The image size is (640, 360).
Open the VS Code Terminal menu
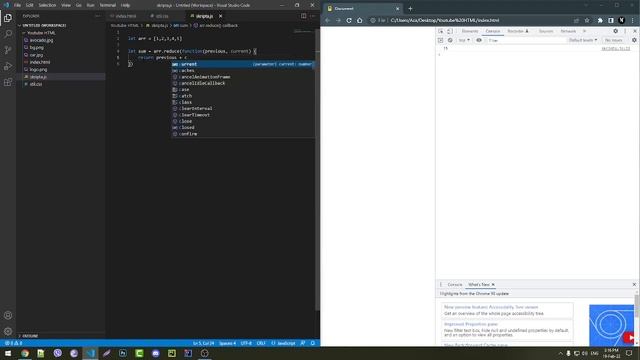point(108,5)
